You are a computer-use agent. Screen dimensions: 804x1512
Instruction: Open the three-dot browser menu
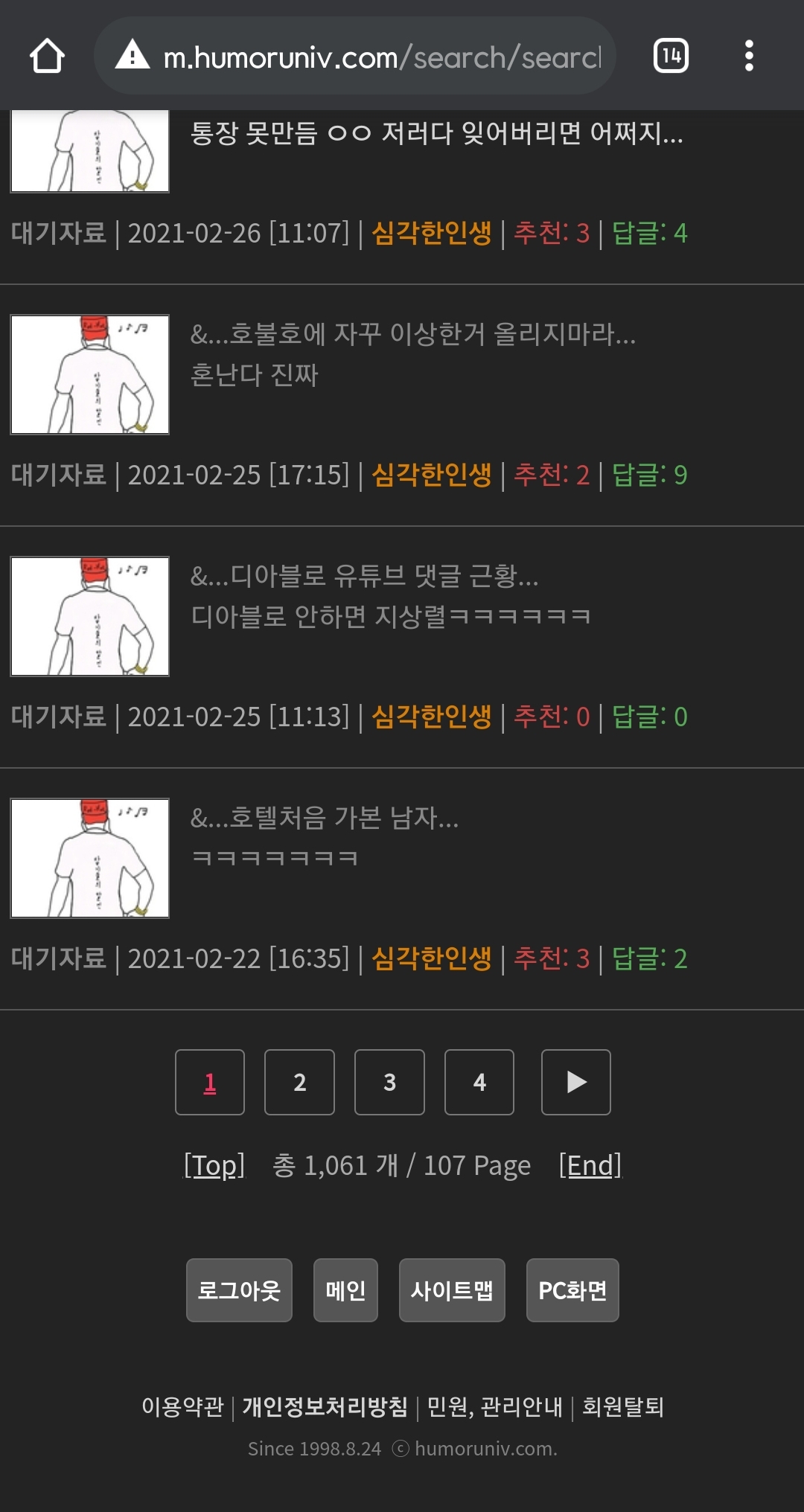pos(749,56)
